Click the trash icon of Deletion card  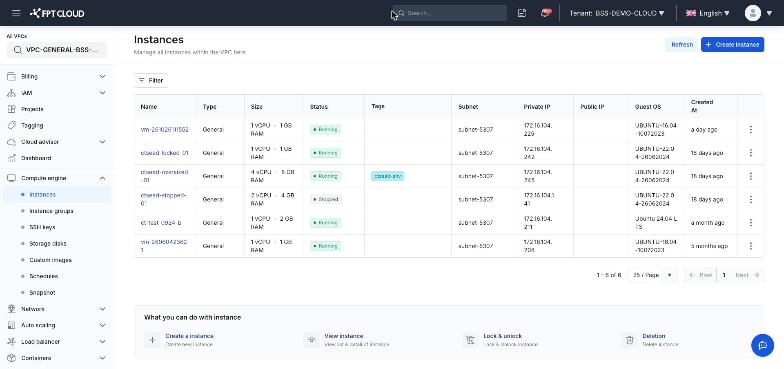tap(630, 340)
